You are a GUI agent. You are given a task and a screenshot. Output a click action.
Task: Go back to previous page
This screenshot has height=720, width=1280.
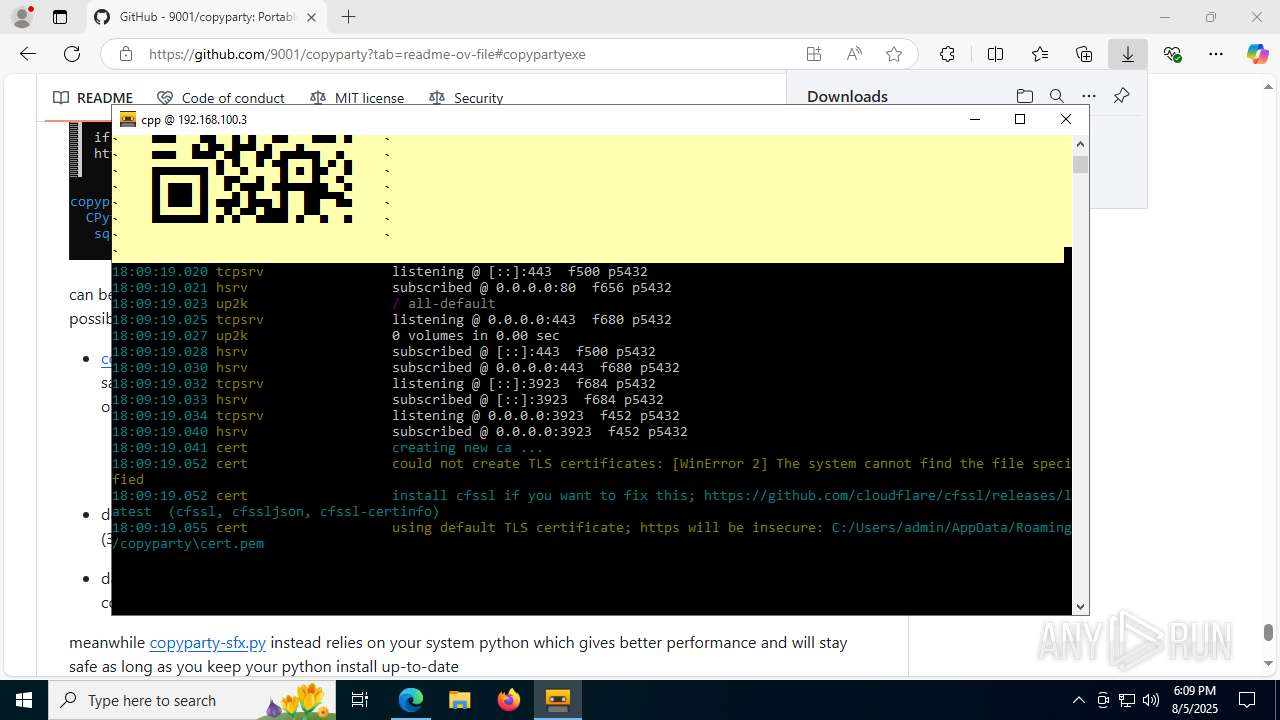pos(28,54)
